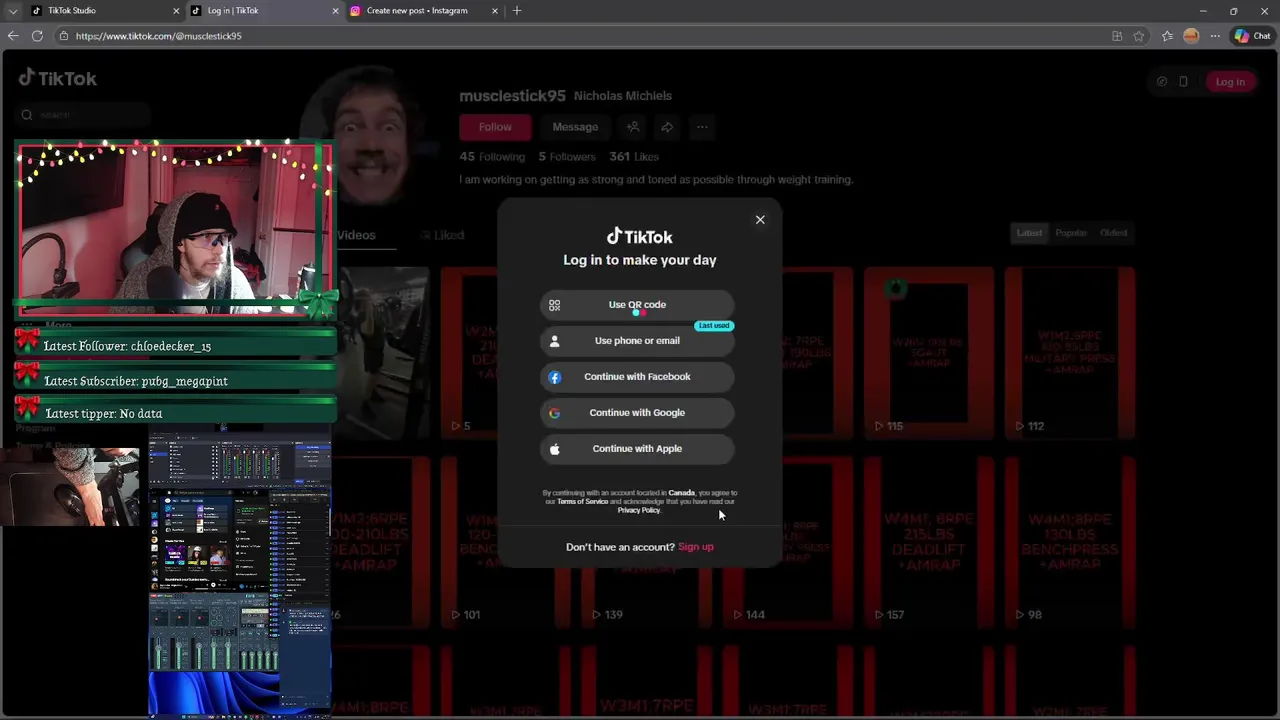Open the video thumbnail with 112 views
The height and width of the screenshot is (720, 1280).
tap(1070, 353)
